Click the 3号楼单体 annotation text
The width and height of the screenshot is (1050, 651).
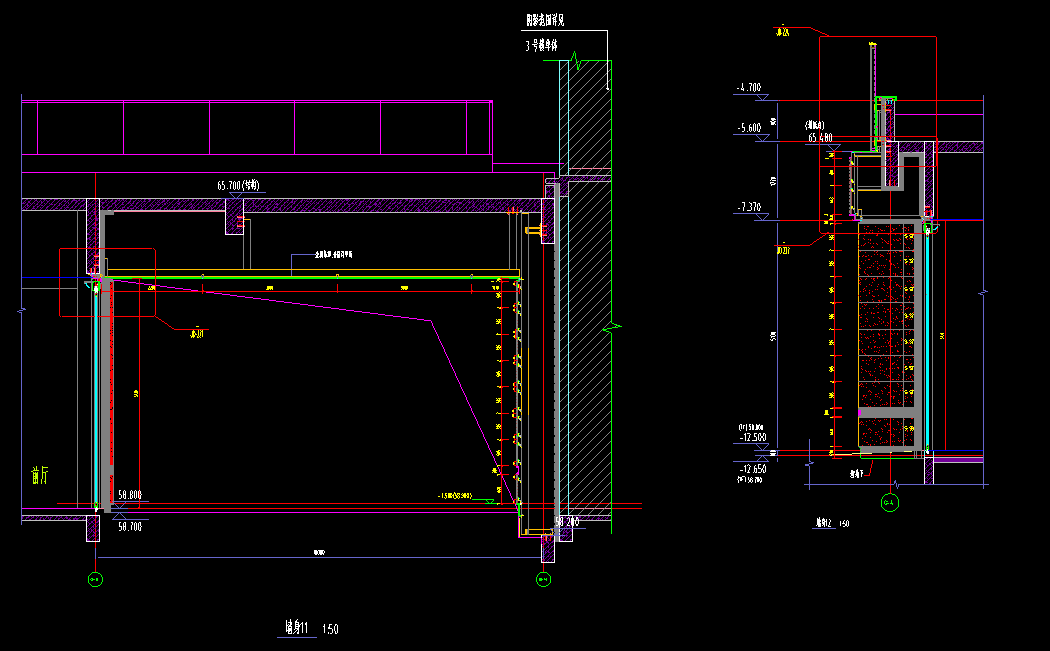(547, 45)
